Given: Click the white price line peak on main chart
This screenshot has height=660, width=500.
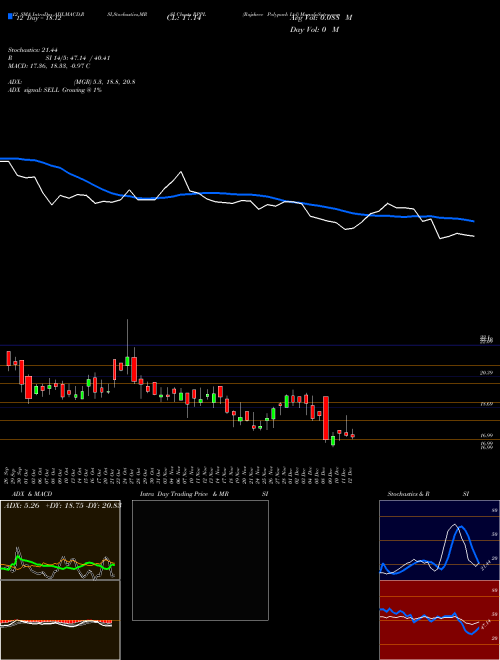Looking at the screenshot, I should pyautogui.click(x=181, y=172).
